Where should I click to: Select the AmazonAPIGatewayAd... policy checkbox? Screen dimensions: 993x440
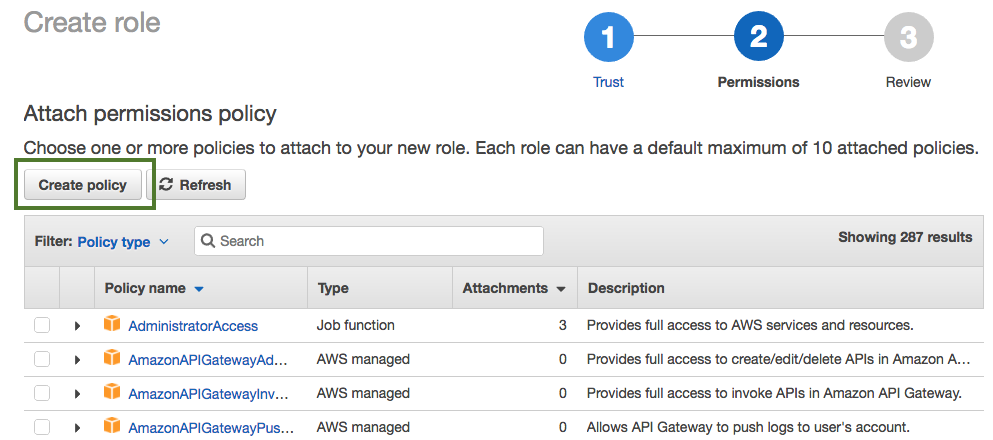(x=42, y=359)
